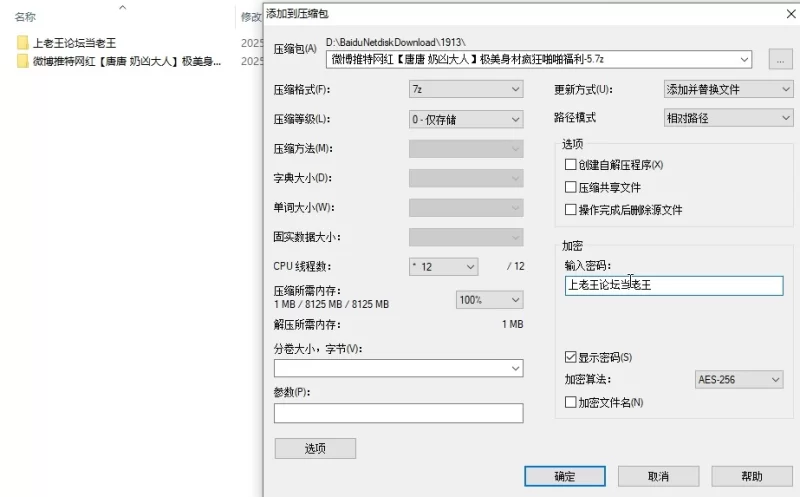Click the 路径模式 label

click(x=575, y=117)
